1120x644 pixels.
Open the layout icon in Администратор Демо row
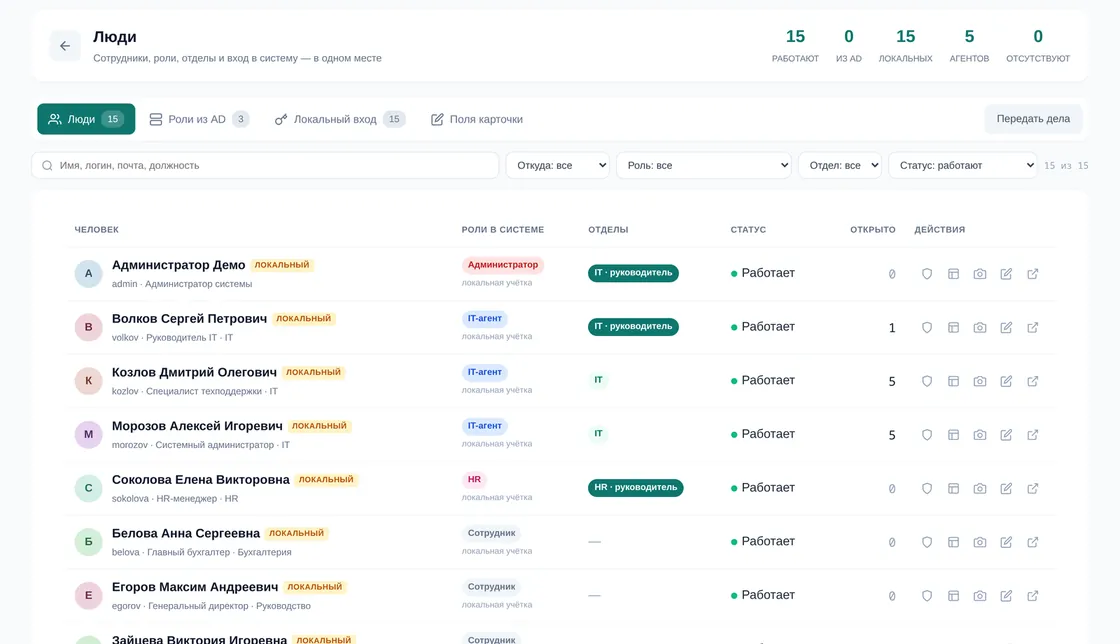point(953,273)
